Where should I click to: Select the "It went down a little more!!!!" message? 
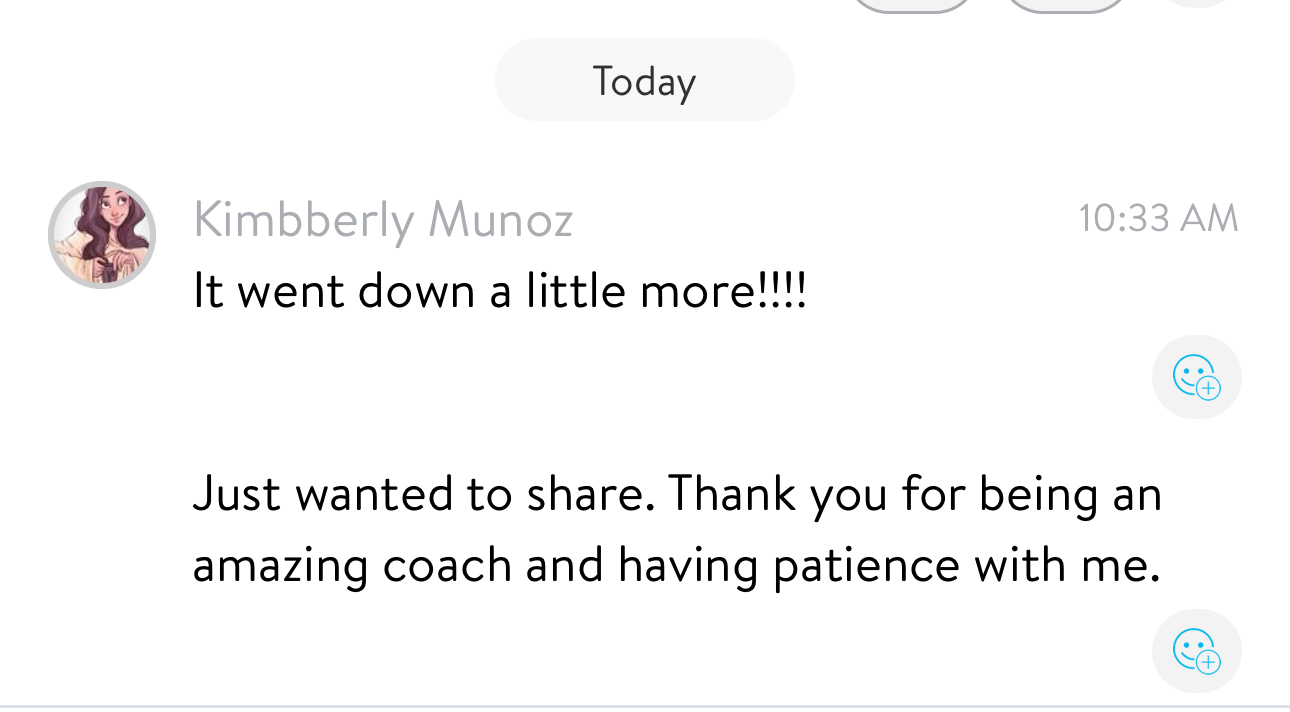(499, 292)
